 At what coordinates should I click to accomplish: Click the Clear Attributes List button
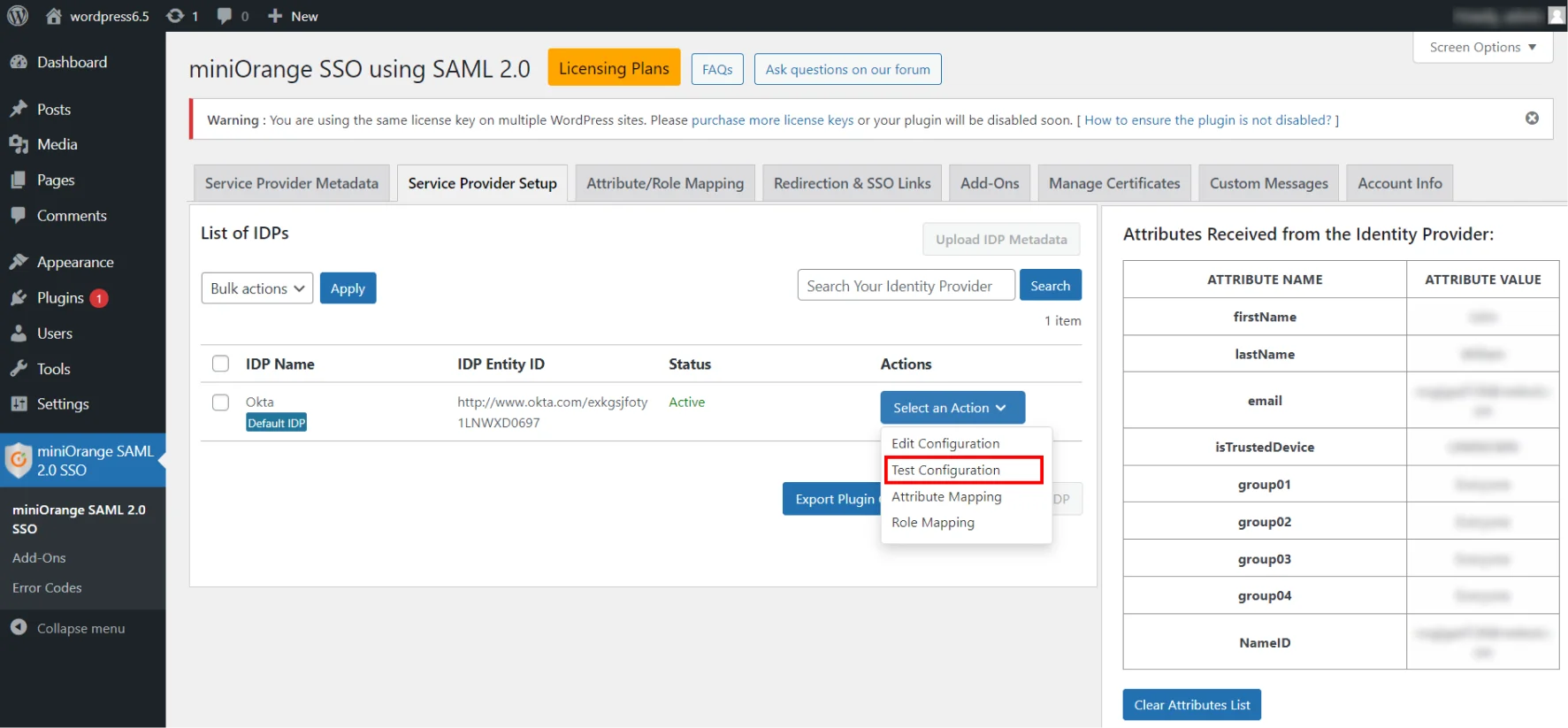[1191, 705]
